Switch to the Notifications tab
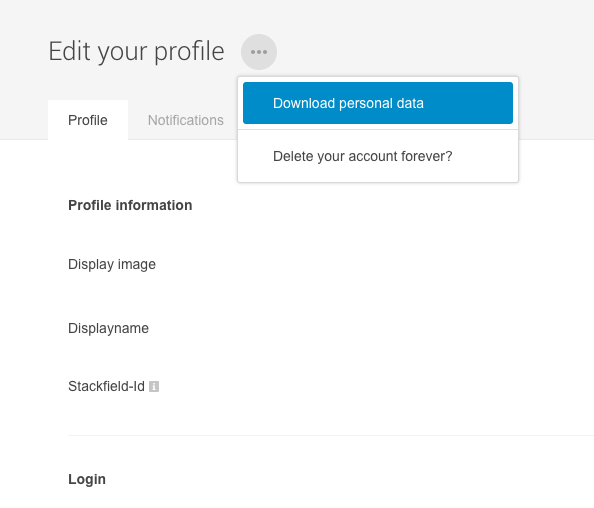This screenshot has height=508, width=594. [186, 120]
